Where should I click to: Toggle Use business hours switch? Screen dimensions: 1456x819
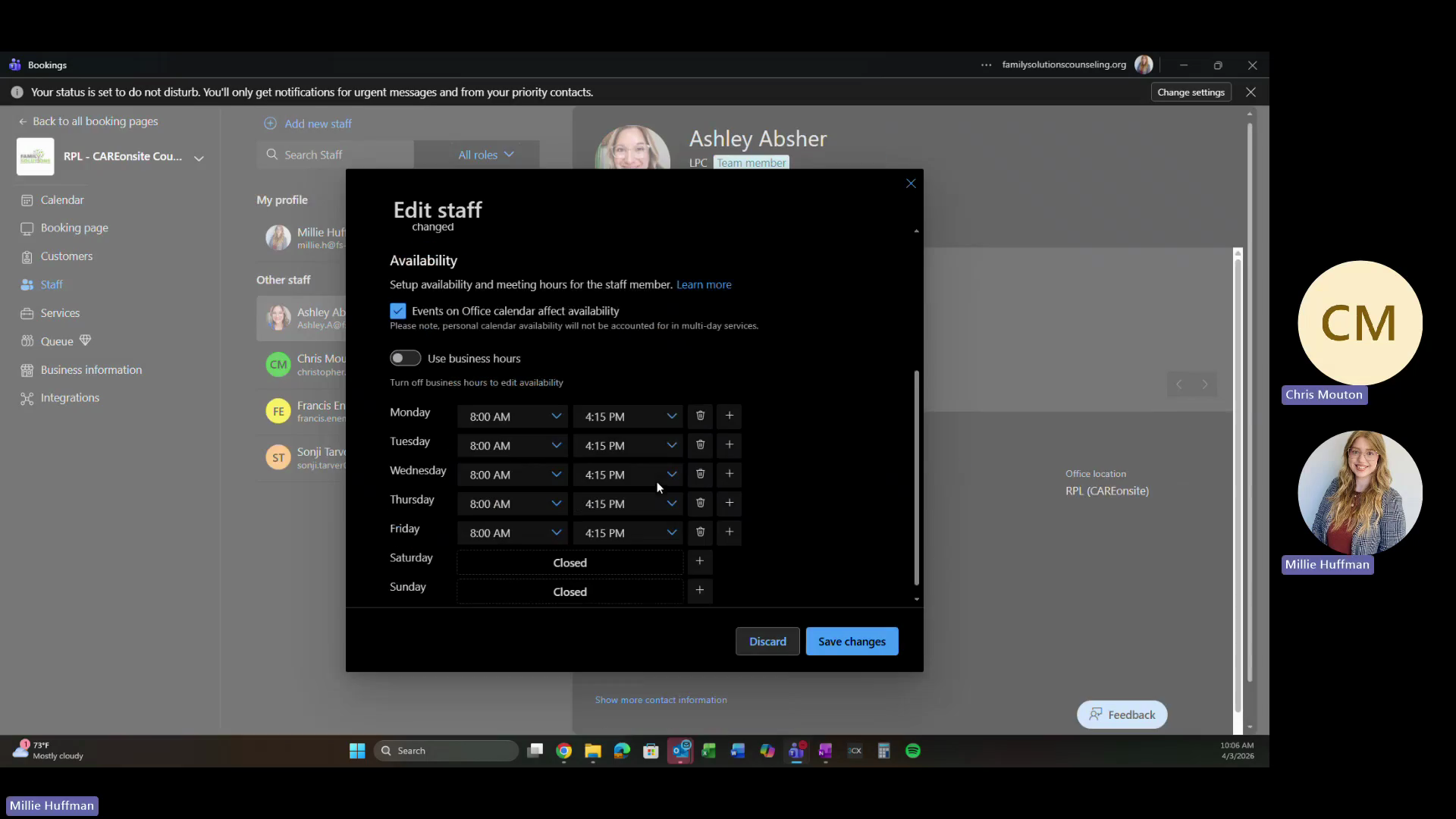[406, 358]
